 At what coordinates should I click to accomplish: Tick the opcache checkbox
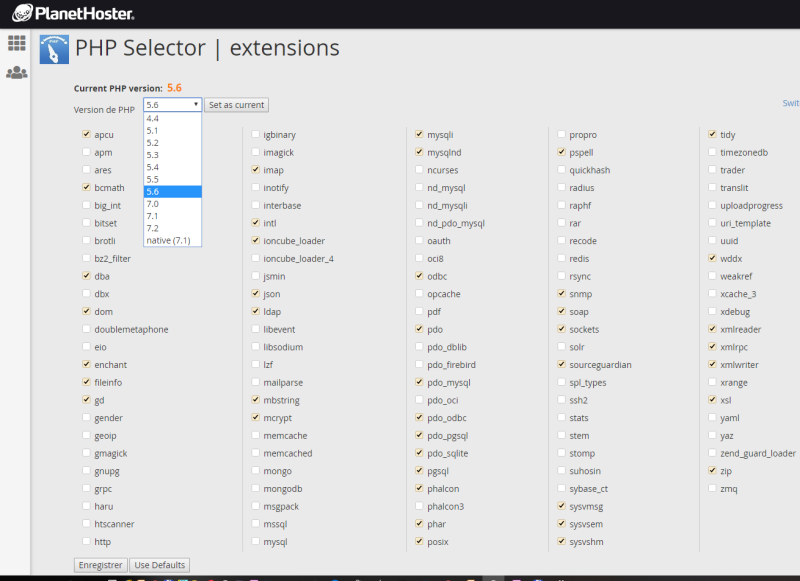coord(419,293)
